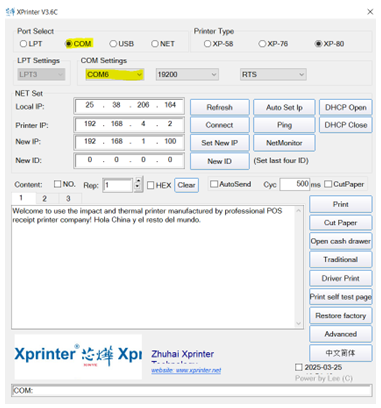Click the Printer IP address field
Viewport: 381px width, 408px height.
click(x=129, y=124)
